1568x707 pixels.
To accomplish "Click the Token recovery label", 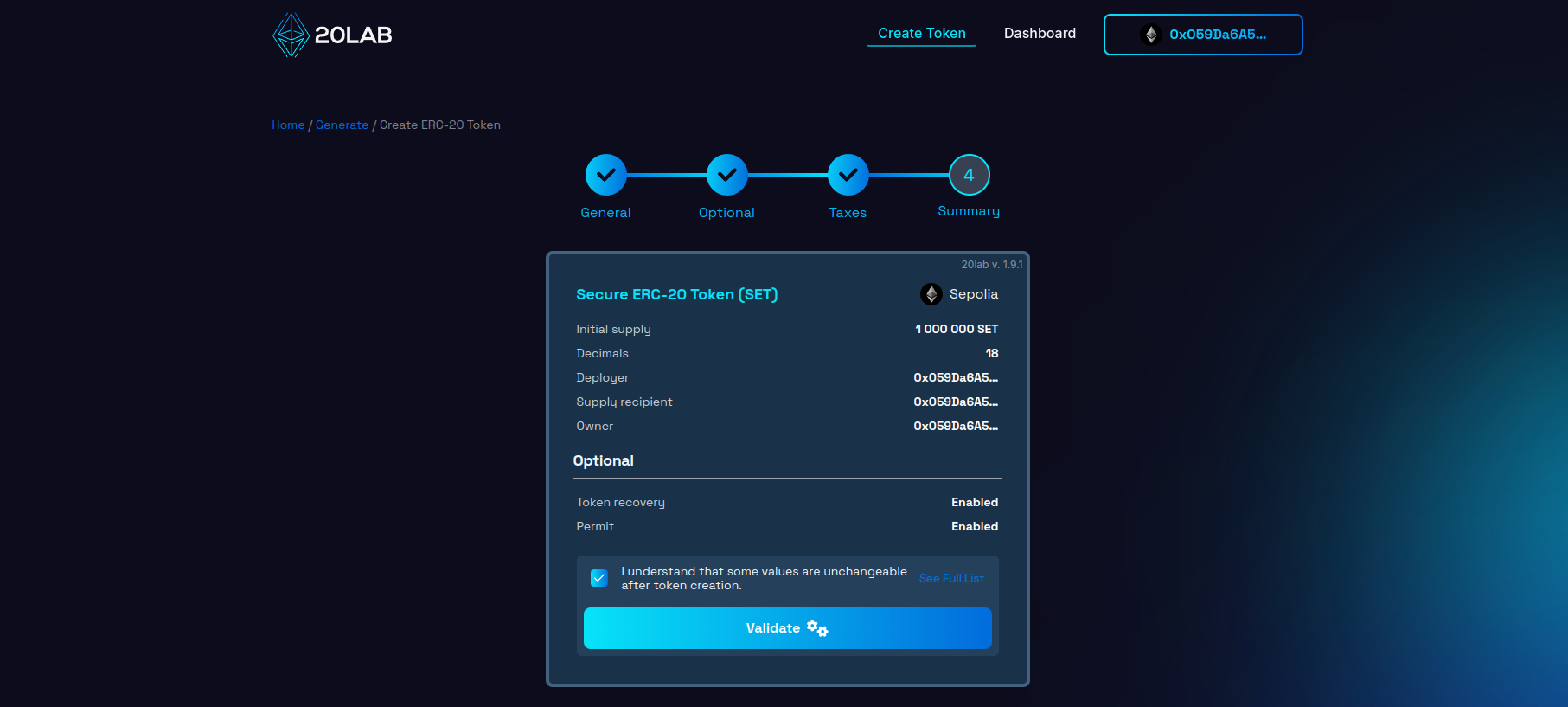I will pyautogui.click(x=621, y=502).
